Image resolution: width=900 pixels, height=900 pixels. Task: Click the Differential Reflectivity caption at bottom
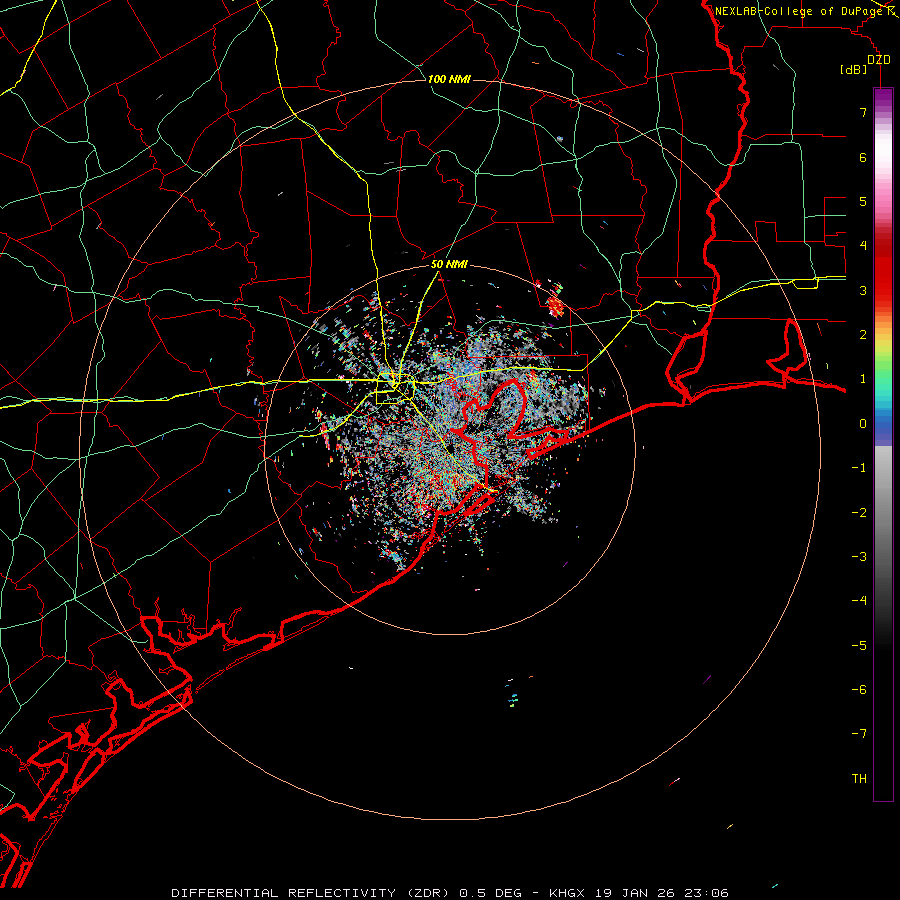pyautogui.click(x=450, y=893)
